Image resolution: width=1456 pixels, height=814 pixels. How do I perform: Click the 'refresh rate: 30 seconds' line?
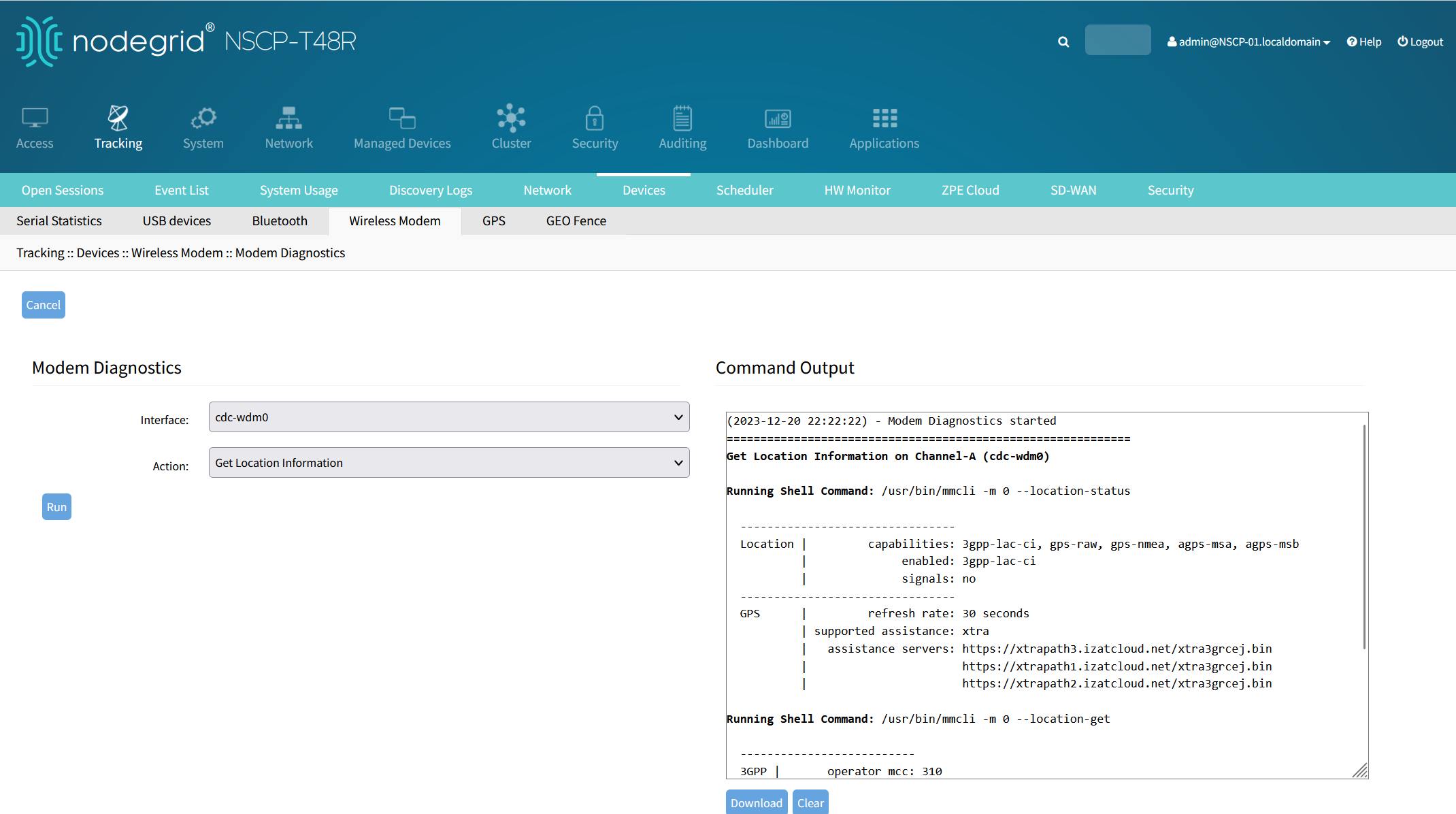[x=948, y=614]
